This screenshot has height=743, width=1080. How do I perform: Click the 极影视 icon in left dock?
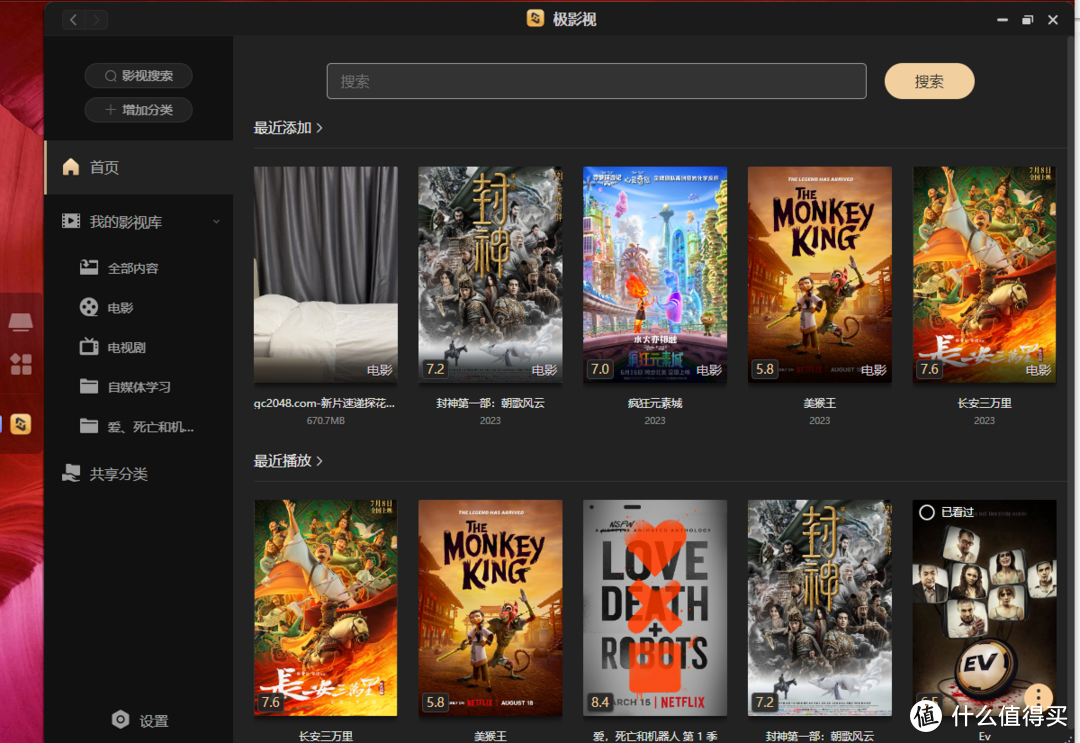coord(21,424)
